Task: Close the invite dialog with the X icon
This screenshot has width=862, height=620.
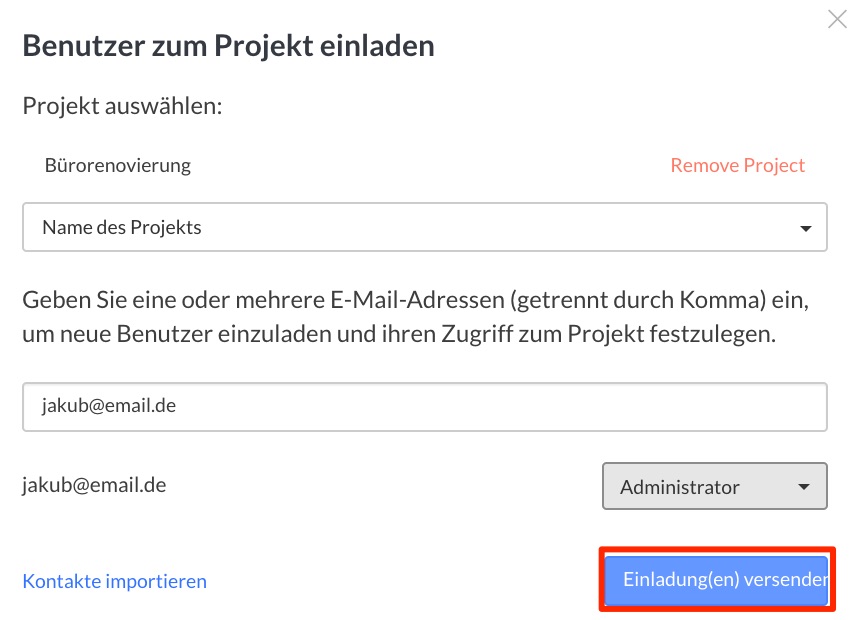Action: [x=837, y=19]
